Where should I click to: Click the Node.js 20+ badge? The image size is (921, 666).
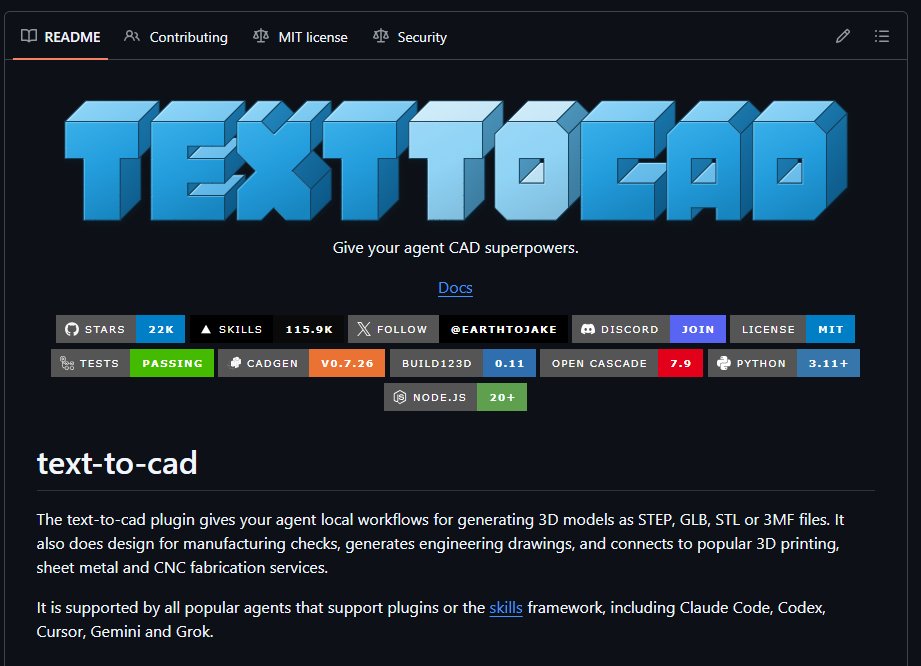(455, 397)
